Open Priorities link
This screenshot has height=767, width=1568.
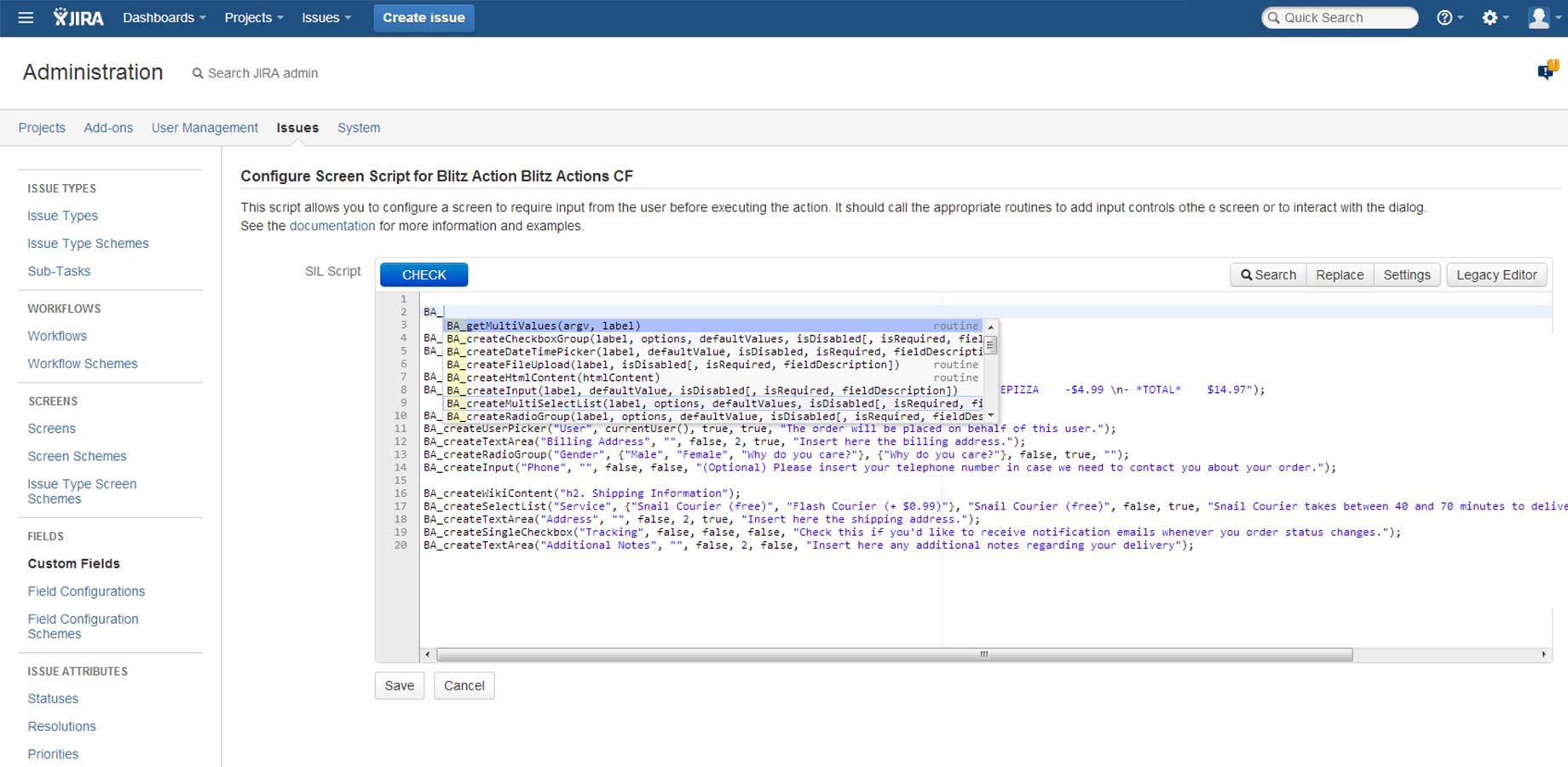click(x=53, y=754)
